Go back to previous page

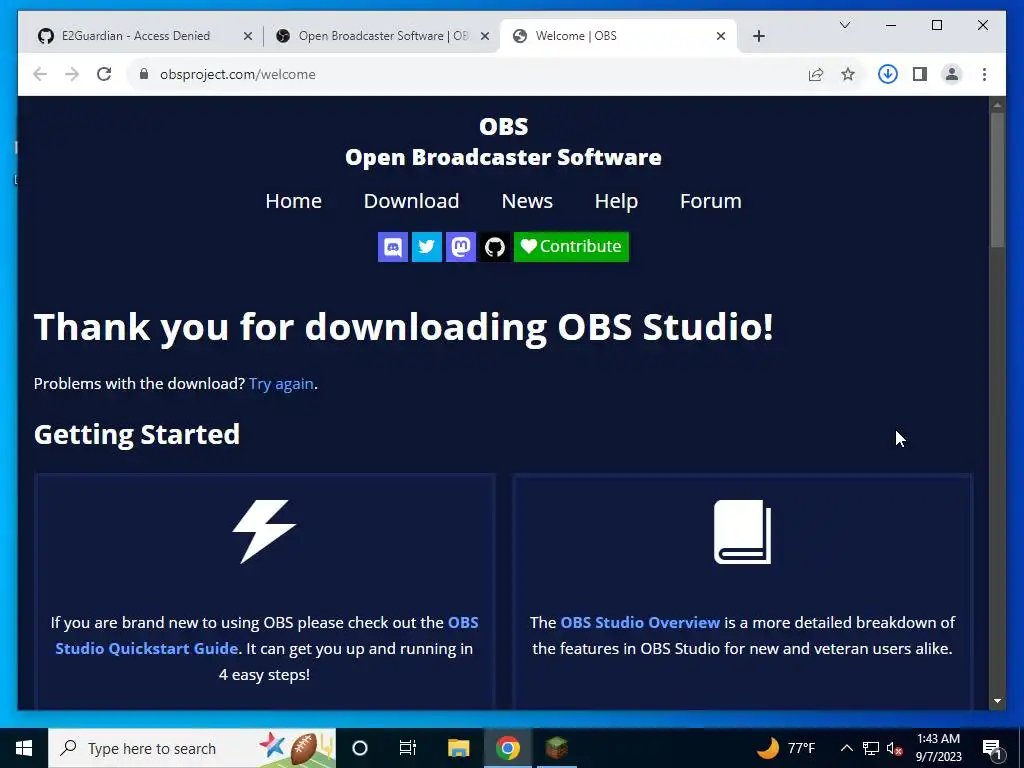[40, 74]
